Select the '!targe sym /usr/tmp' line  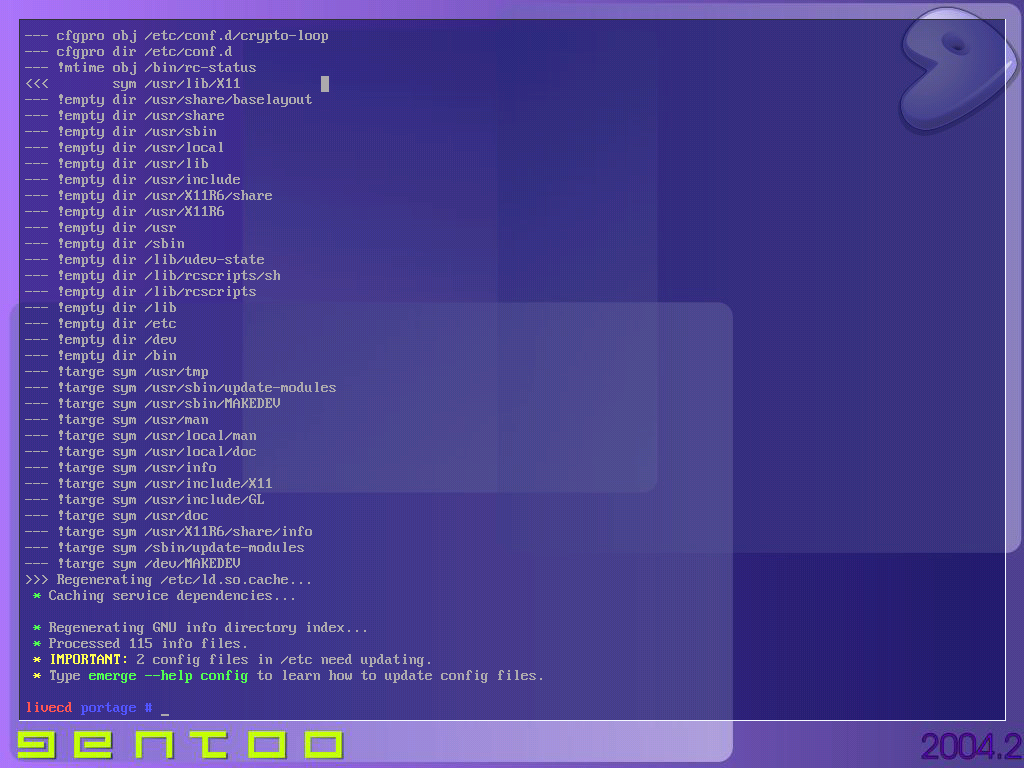(x=116, y=372)
